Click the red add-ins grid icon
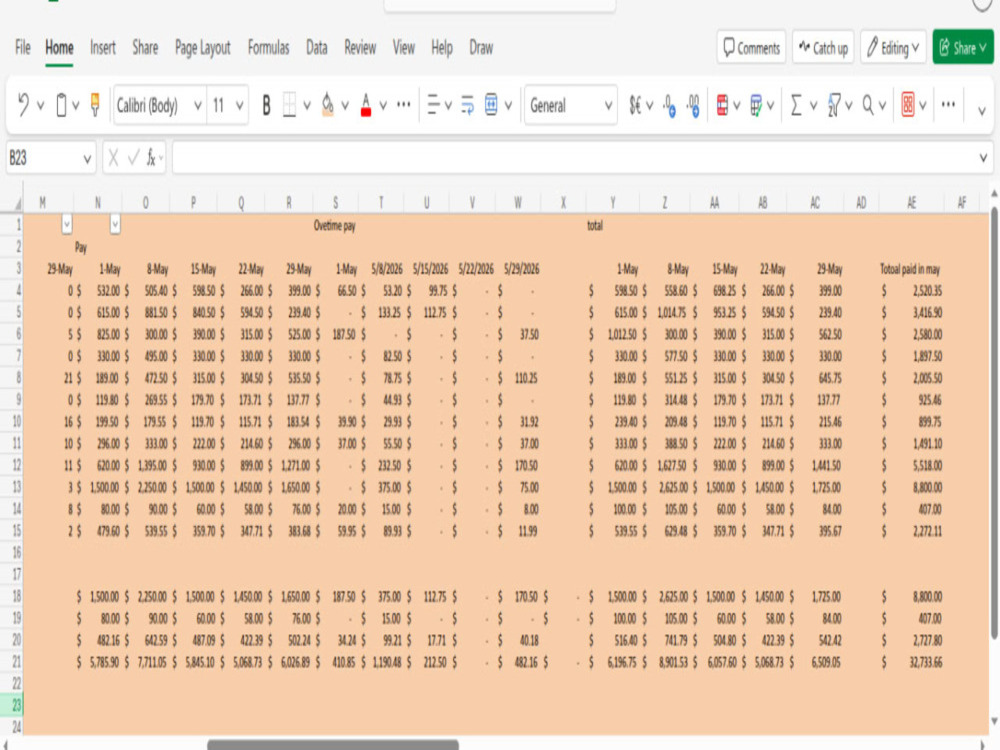1000x750 pixels. (908, 105)
